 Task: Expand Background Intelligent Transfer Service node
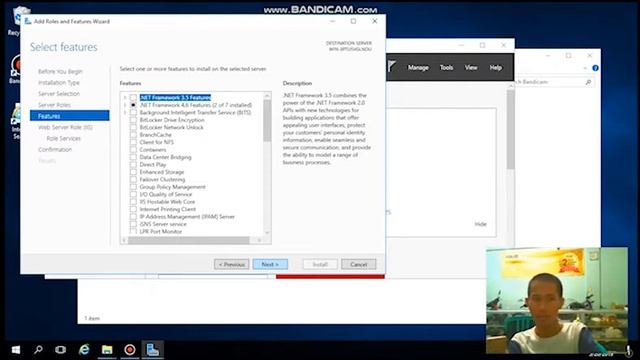tap(125, 112)
